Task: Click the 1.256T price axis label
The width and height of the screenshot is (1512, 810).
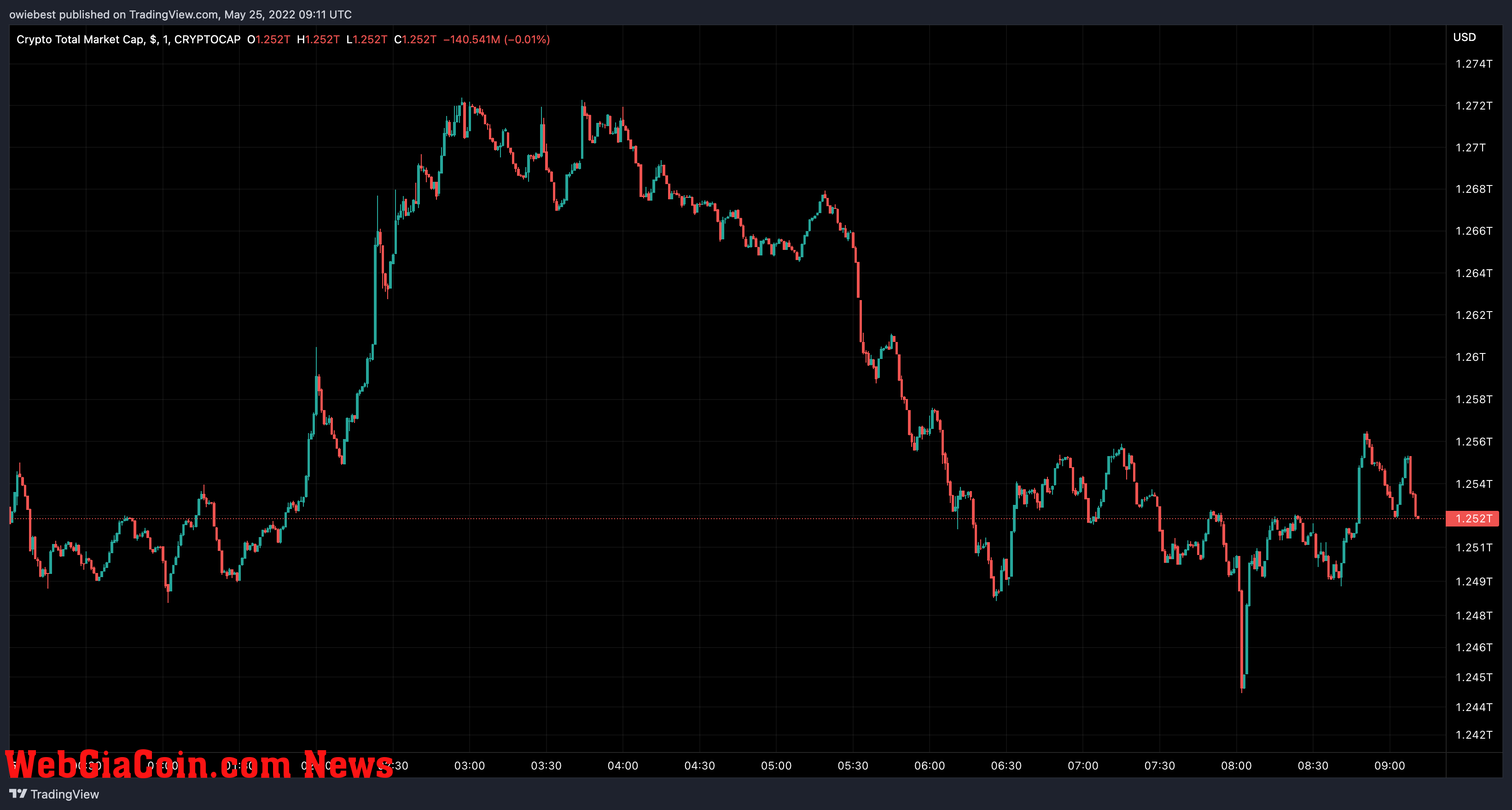Action: (x=1474, y=442)
